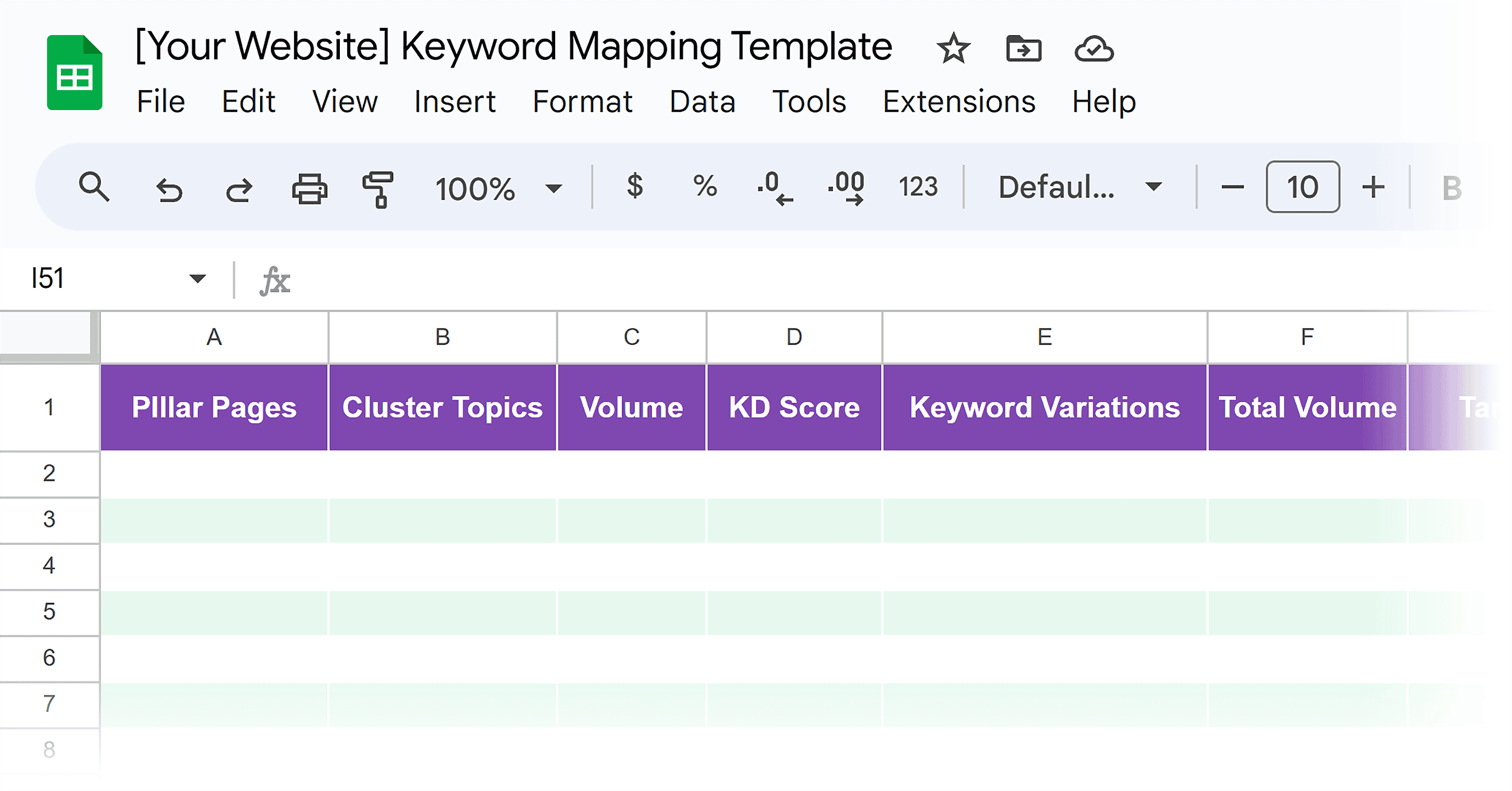This screenshot has width=1512, height=791.
Task: Format selection as percent
Action: (x=704, y=188)
